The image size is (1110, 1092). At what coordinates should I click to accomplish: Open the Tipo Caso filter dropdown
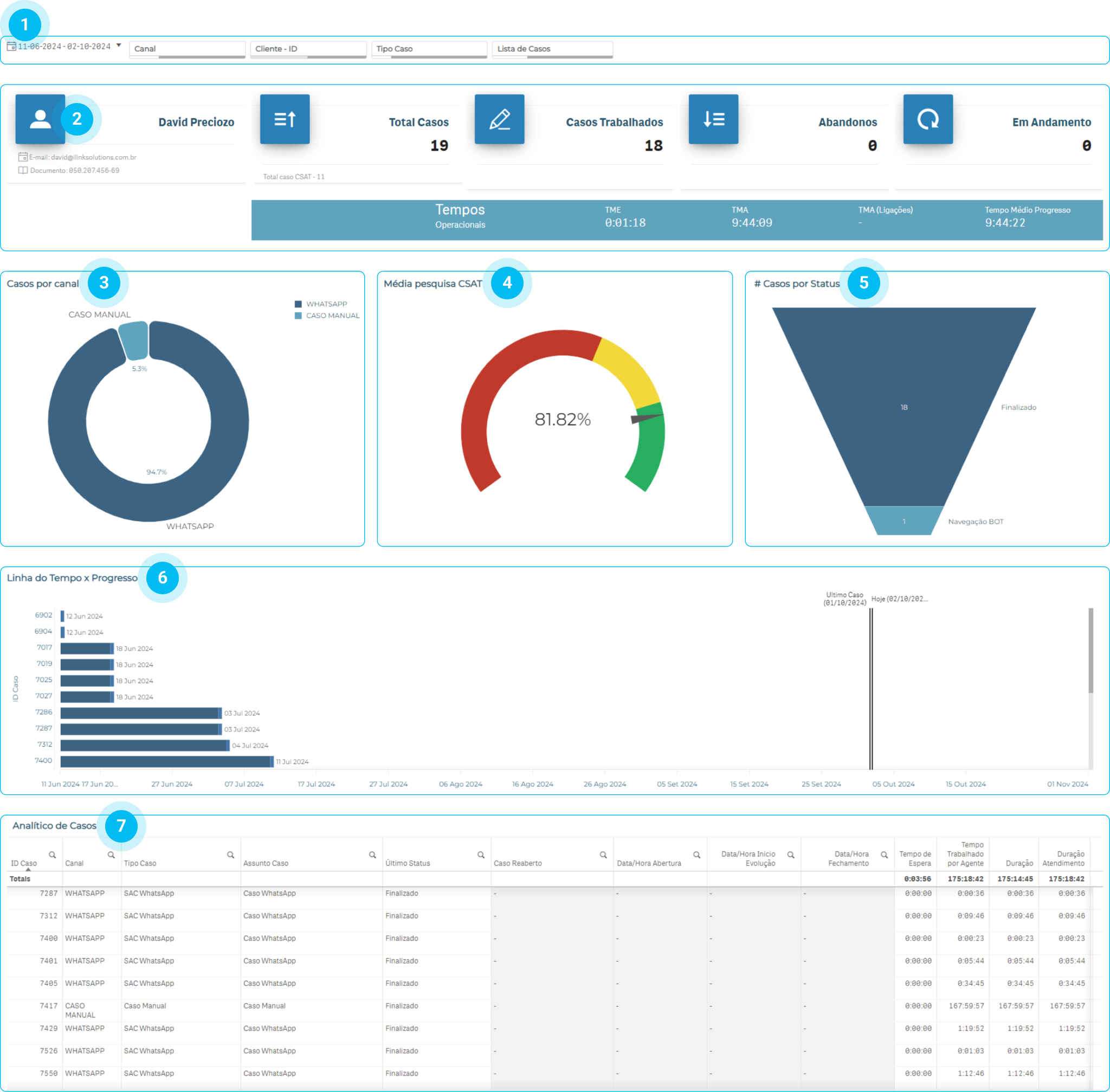coord(429,49)
